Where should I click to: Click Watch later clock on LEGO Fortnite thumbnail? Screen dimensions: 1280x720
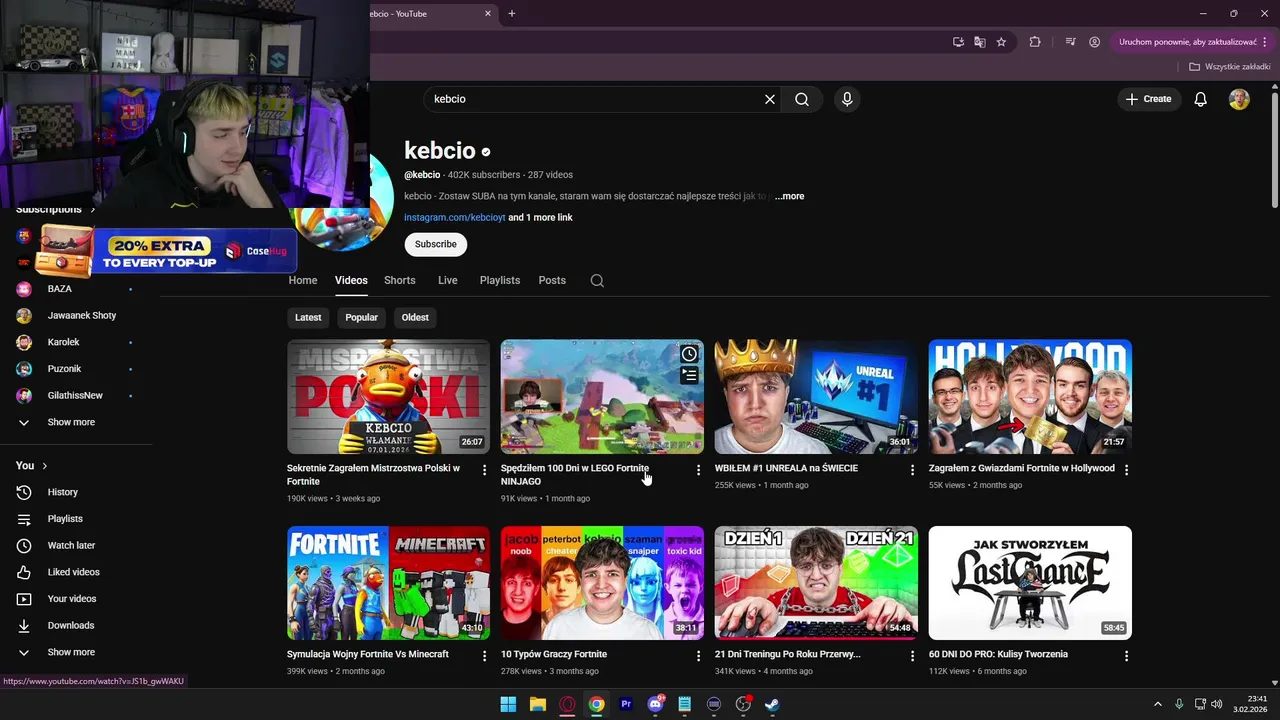pos(689,354)
